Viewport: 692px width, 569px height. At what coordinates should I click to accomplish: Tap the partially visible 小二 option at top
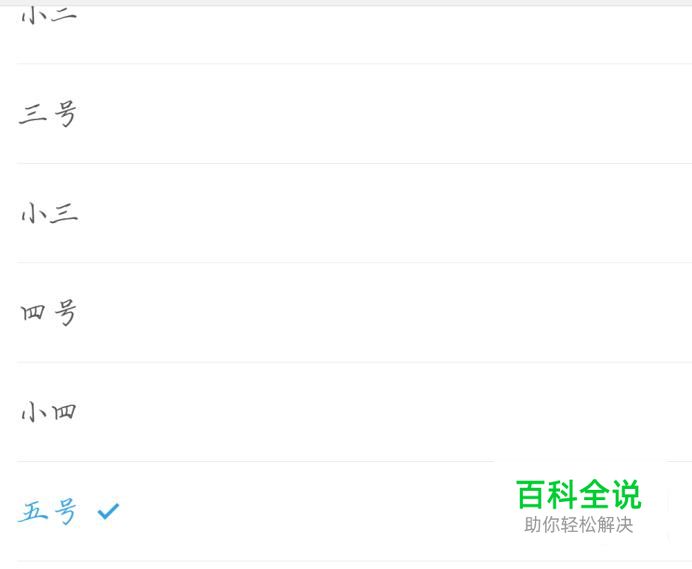(49, 15)
